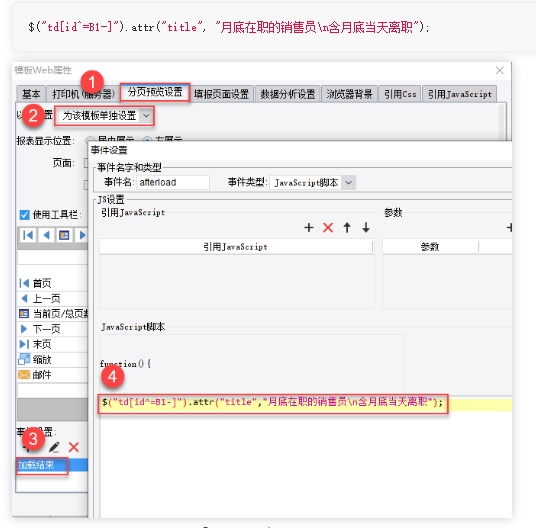Select the 加载结束 event entry
This screenshot has width=536, height=528.
pos(52,465)
